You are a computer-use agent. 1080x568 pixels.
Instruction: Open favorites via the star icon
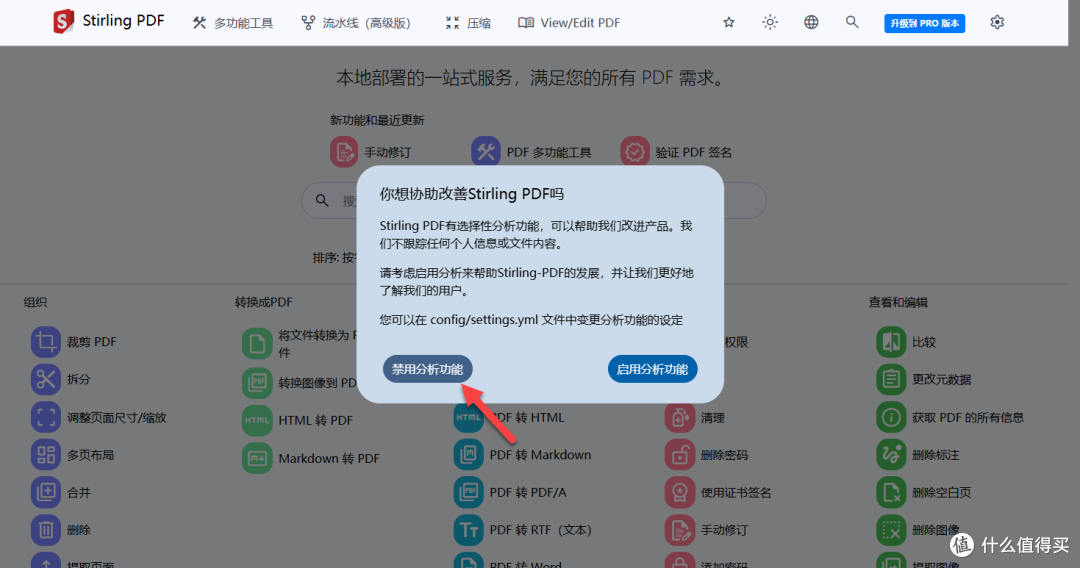click(729, 22)
